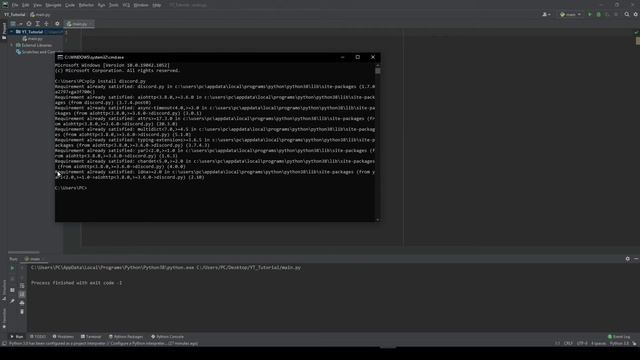
Task: Open IDE settings gear at top right
Action: (x=636, y=14)
